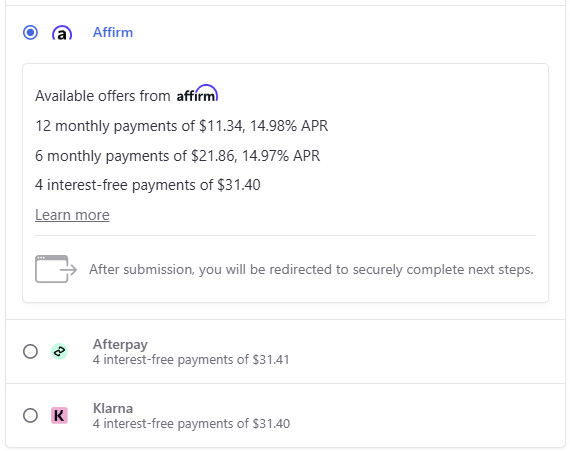The width and height of the screenshot is (570, 451).
Task: Click Afterpay's $31.41 interest-free payments text
Action: (x=191, y=360)
